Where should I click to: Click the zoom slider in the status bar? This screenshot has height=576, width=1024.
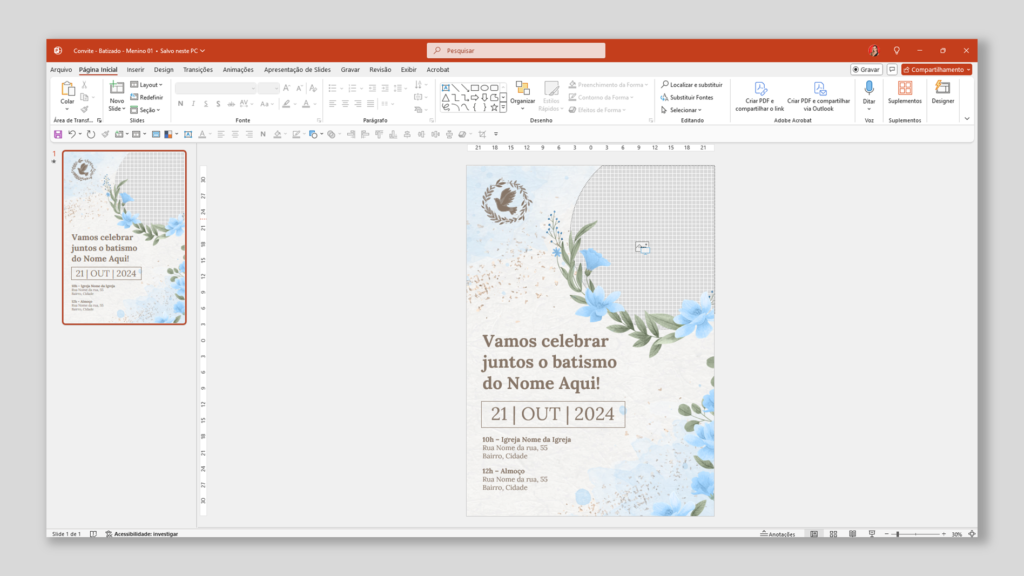[x=914, y=534]
